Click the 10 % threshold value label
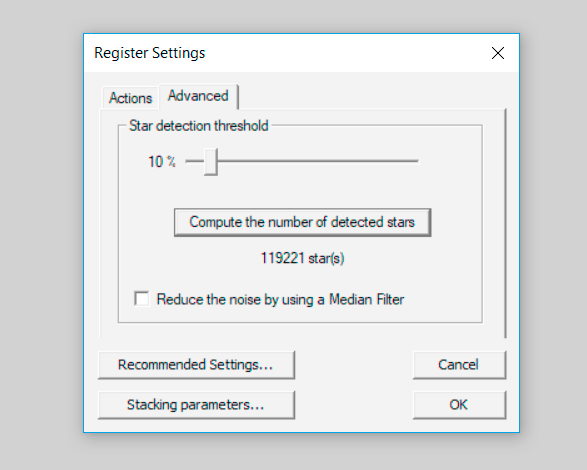The height and width of the screenshot is (470, 587). 162,162
